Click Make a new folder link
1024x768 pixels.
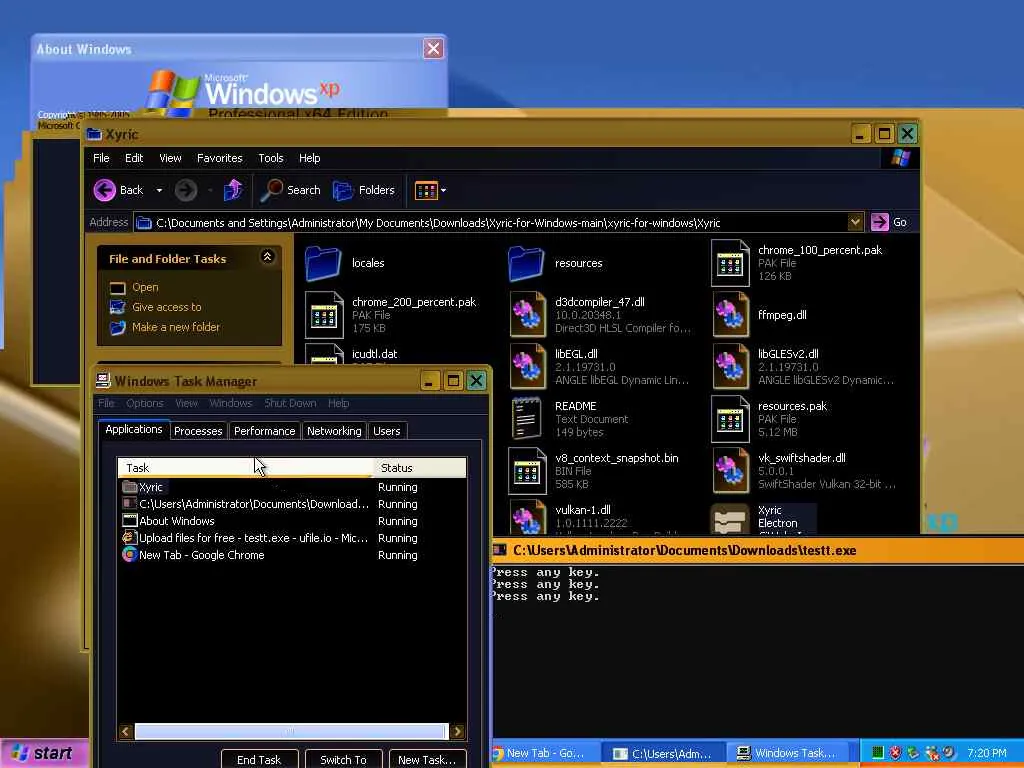(176, 327)
